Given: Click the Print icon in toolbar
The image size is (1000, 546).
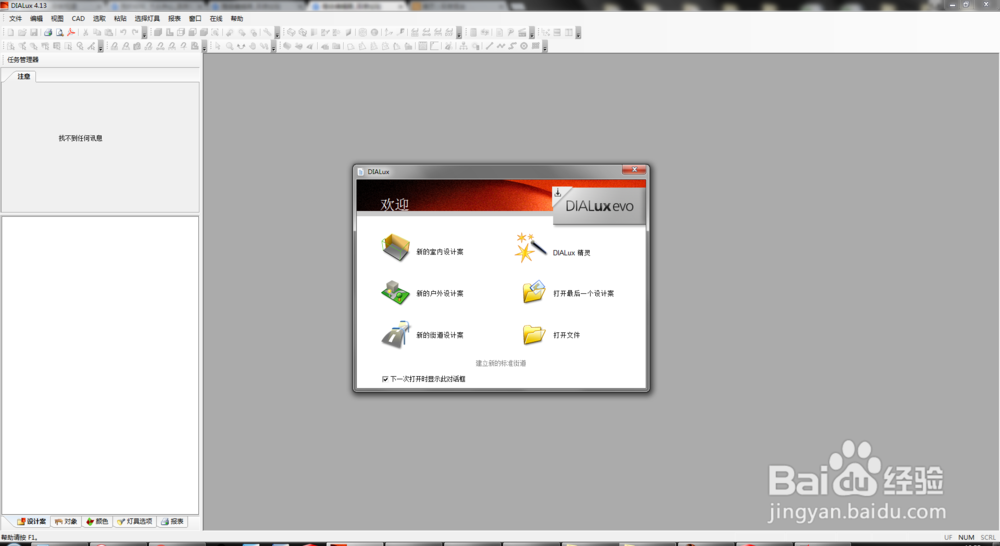Looking at the screenshot, I should pyautogui.click(x=48, y=33).
